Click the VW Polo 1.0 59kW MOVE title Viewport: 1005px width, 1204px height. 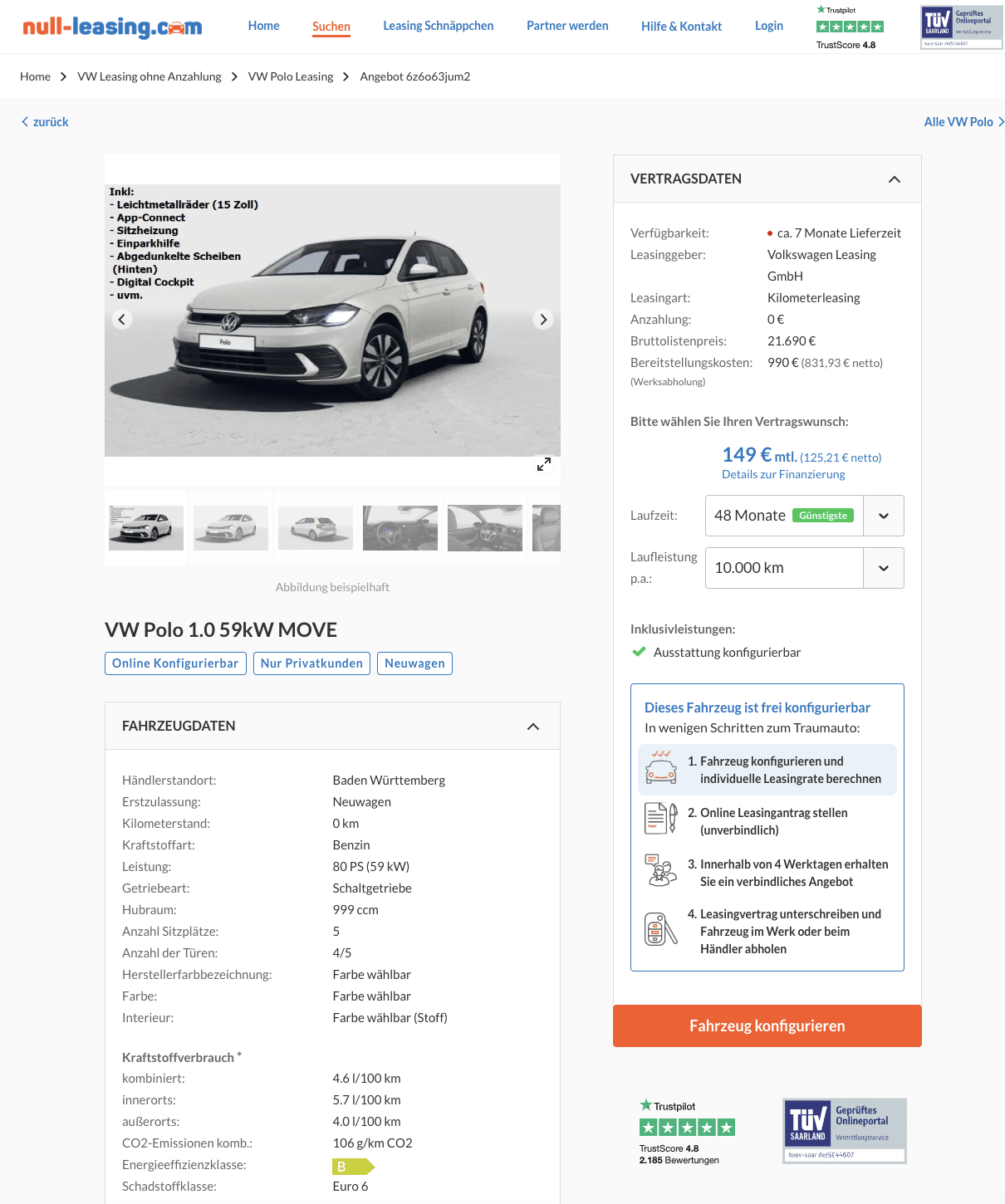(x=221, y=630)
